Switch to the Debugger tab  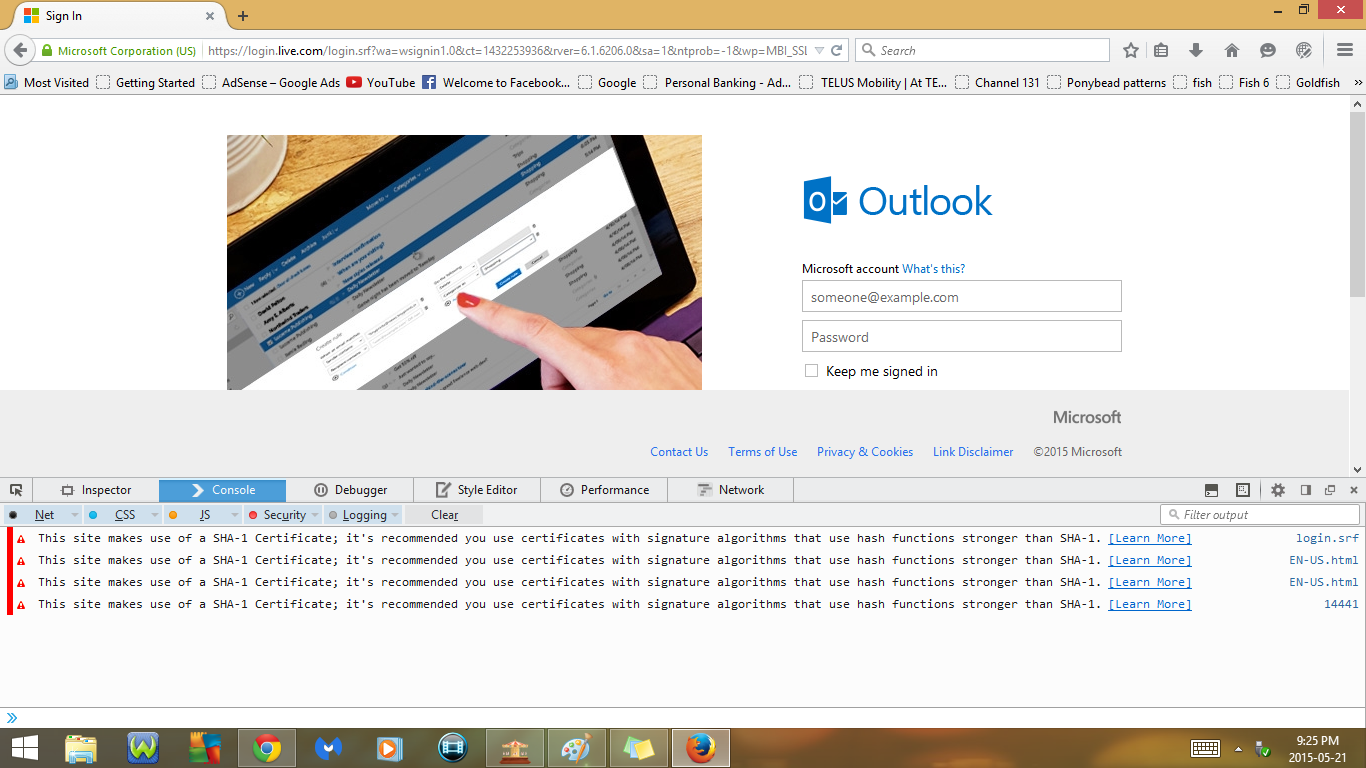click(x=350, y=490)
